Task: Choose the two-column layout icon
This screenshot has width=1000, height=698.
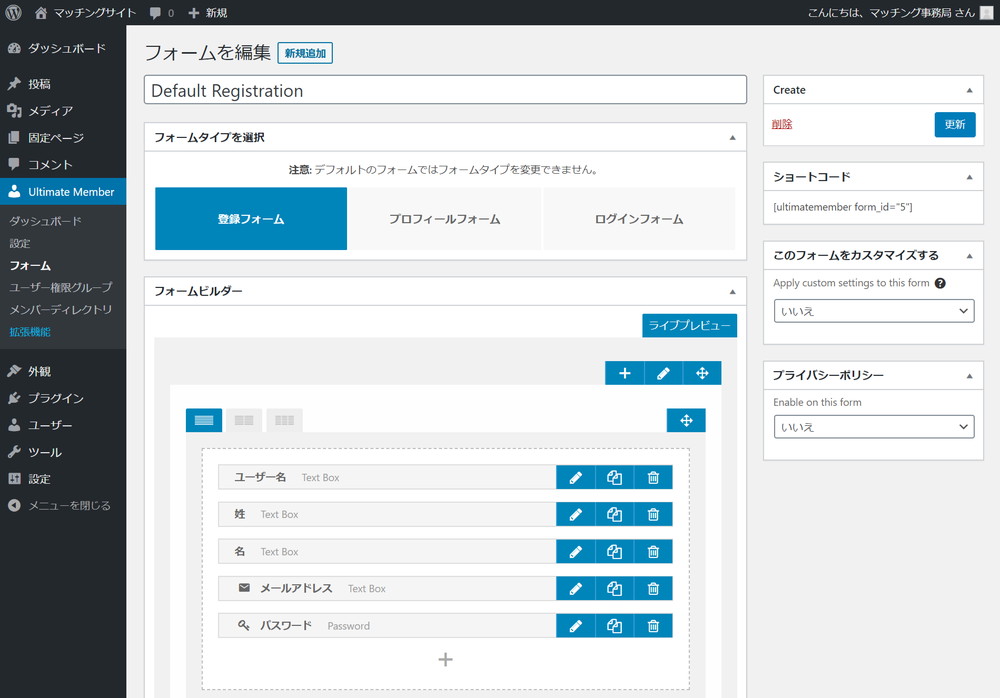Action: (x=244, y=420)
